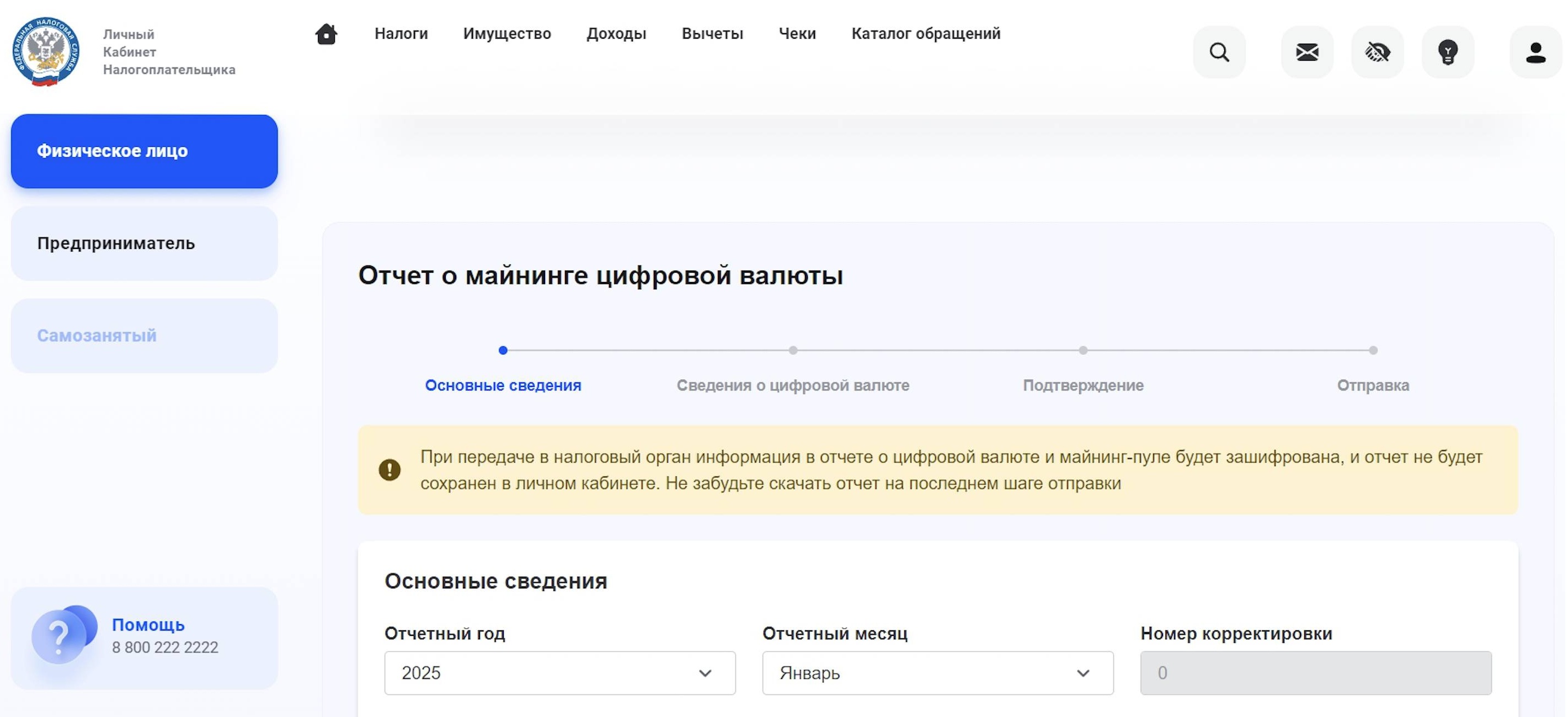Click the home icon in the navigation
This screenshot has height=717, width=1568.
326,34
